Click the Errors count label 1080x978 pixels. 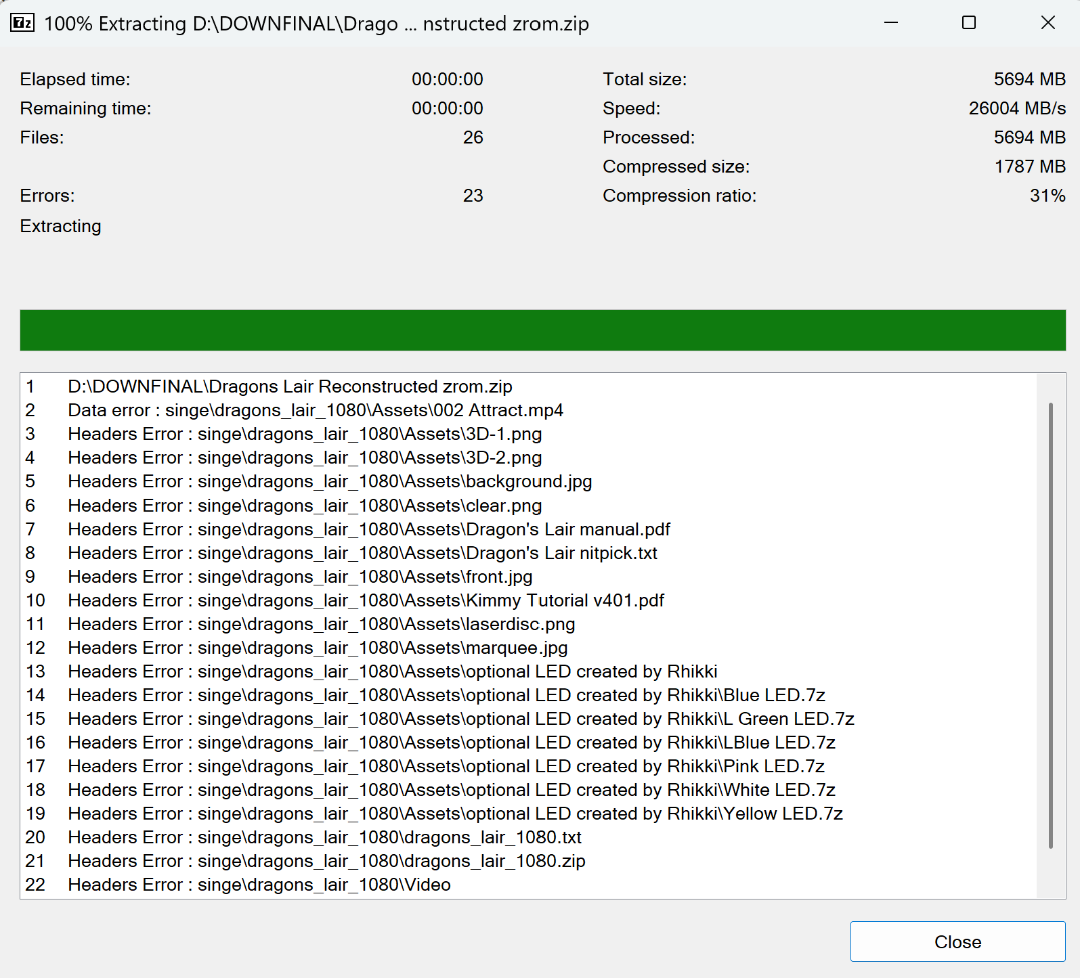pyautogui.click(x=47, y=196)
